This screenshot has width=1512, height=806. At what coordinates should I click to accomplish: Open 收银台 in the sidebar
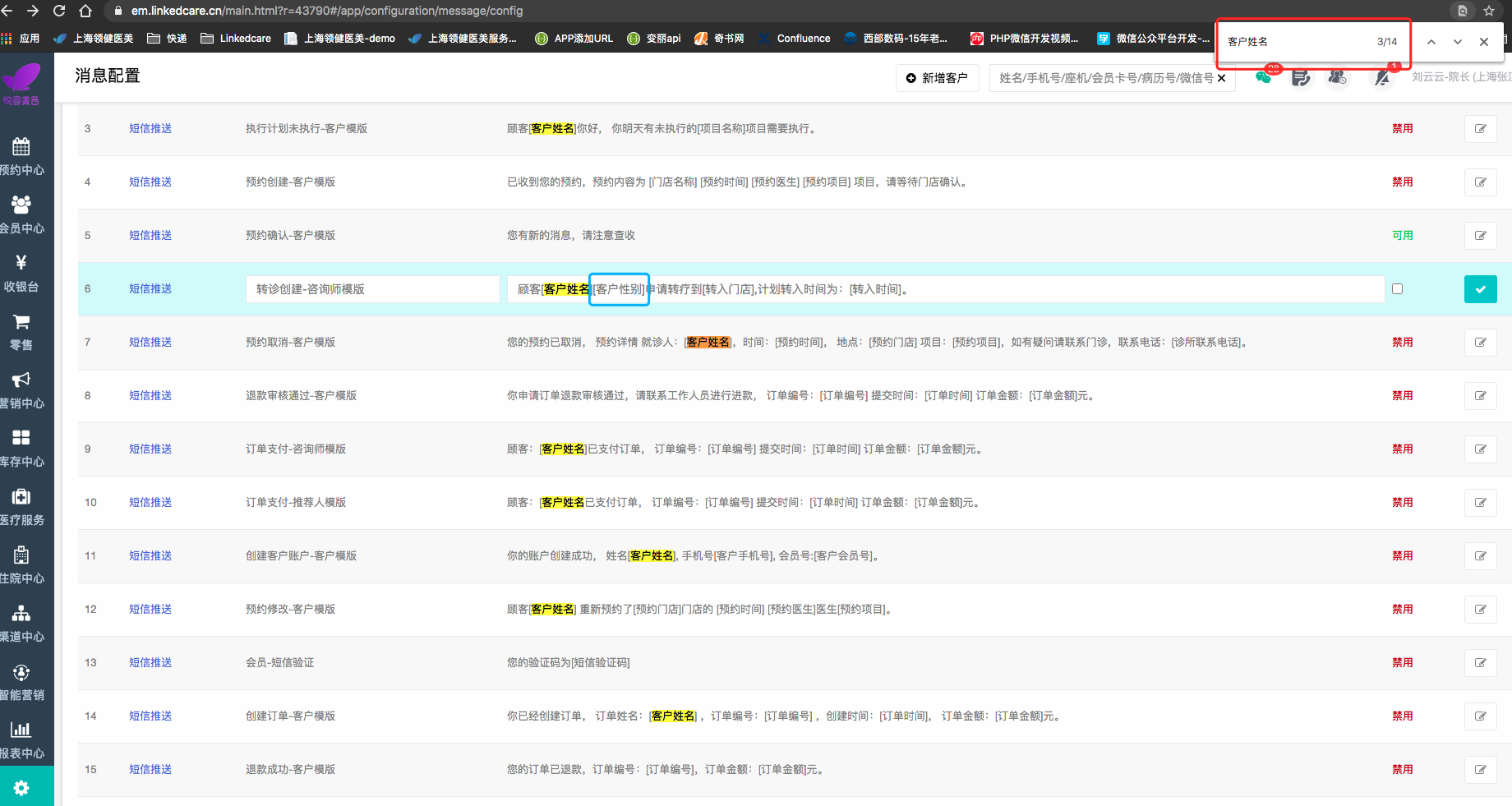click(x=22, y=274)
